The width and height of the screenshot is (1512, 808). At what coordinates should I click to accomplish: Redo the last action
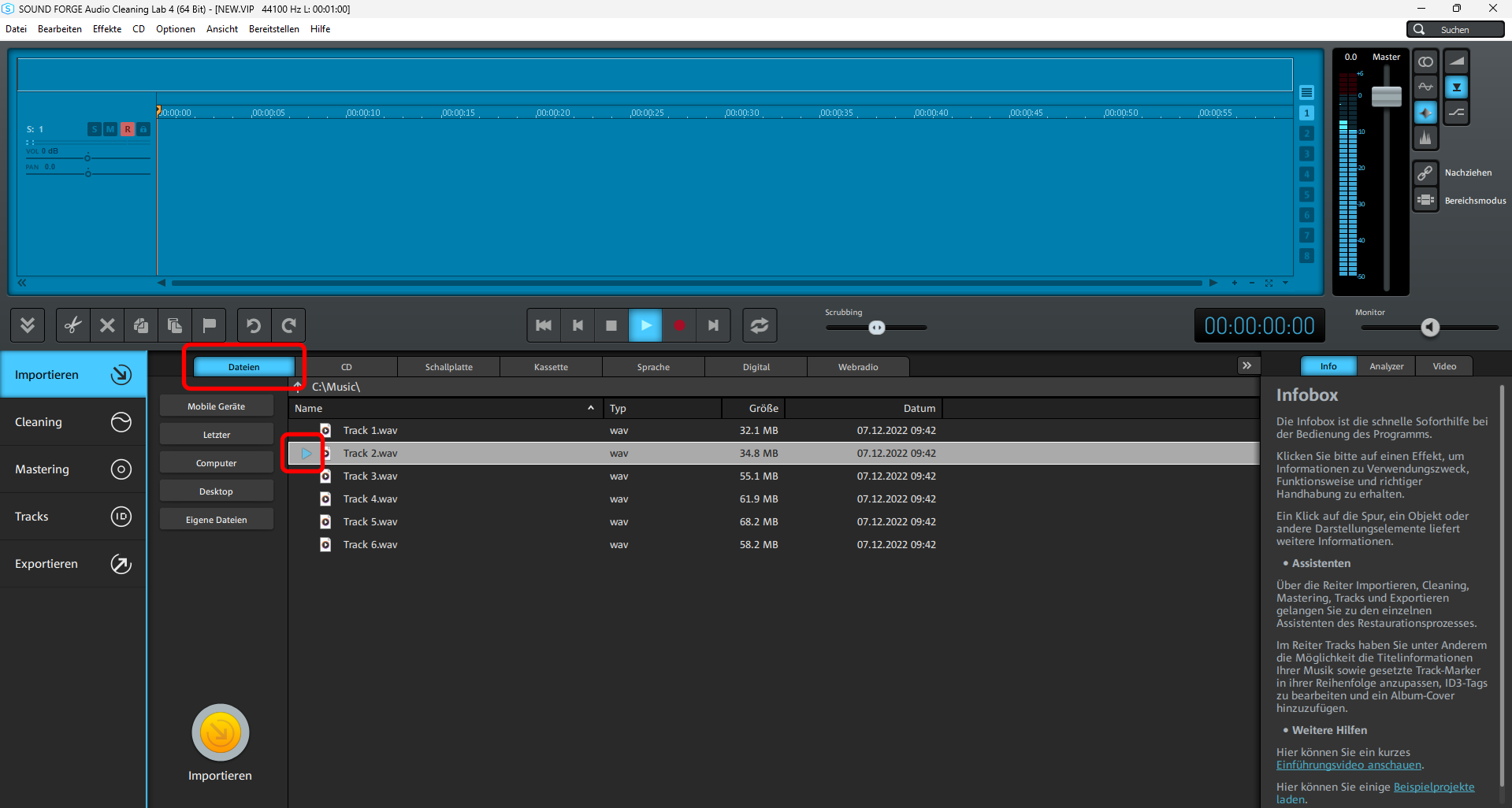(x=288, y=325)
